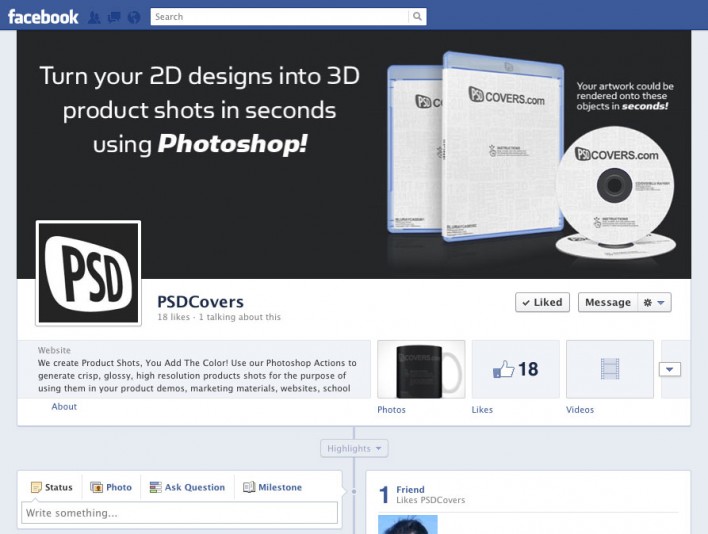Open the Photos mug thumbnail
Viewport: 708px width, 534px height.
click(421, 369)
